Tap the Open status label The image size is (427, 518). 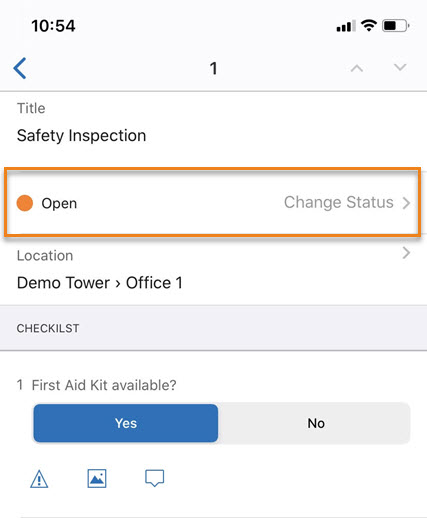[x=59, y=203]
